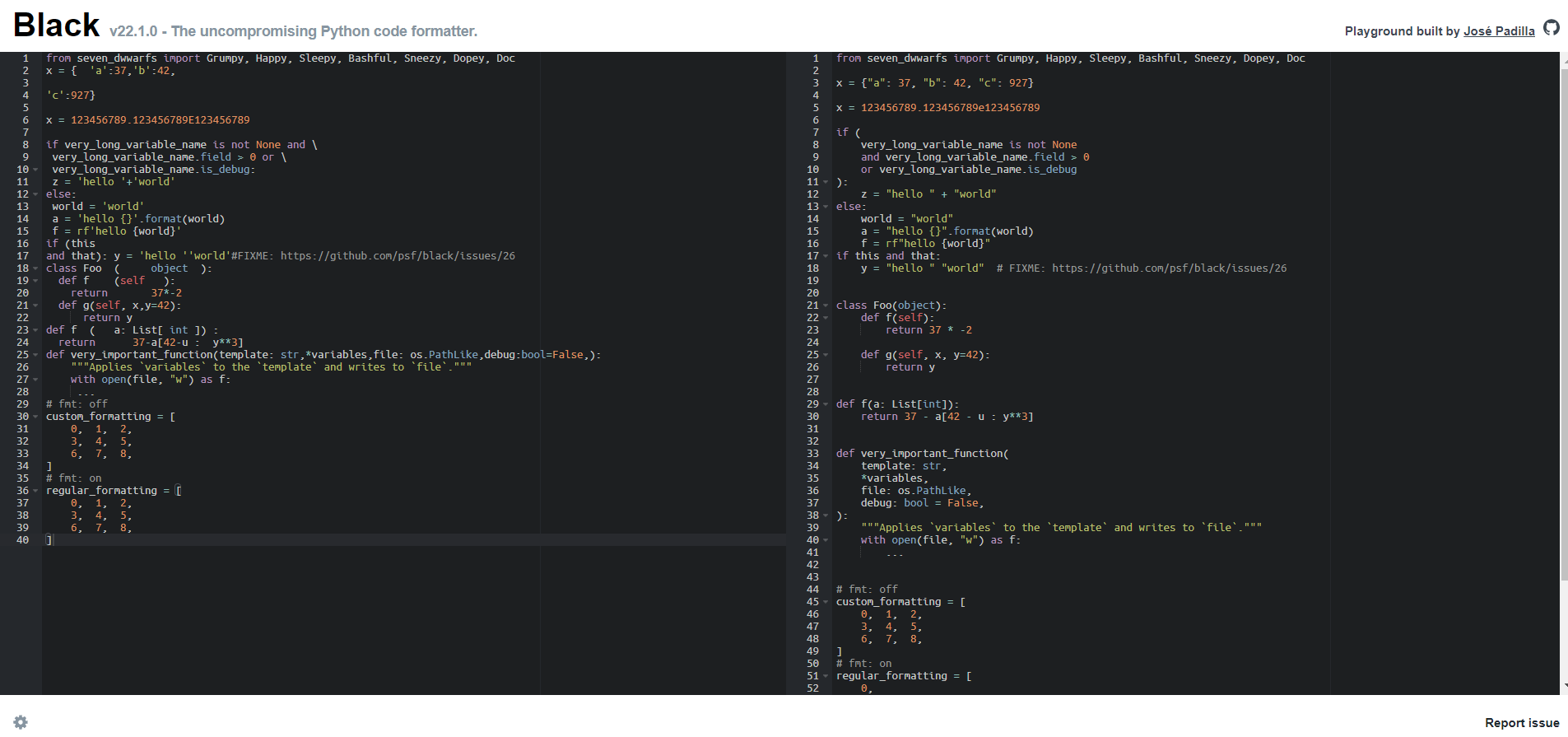1568x737 pixels.
Task: Fold def g at line 21 in the input editor
Action: 35,306
